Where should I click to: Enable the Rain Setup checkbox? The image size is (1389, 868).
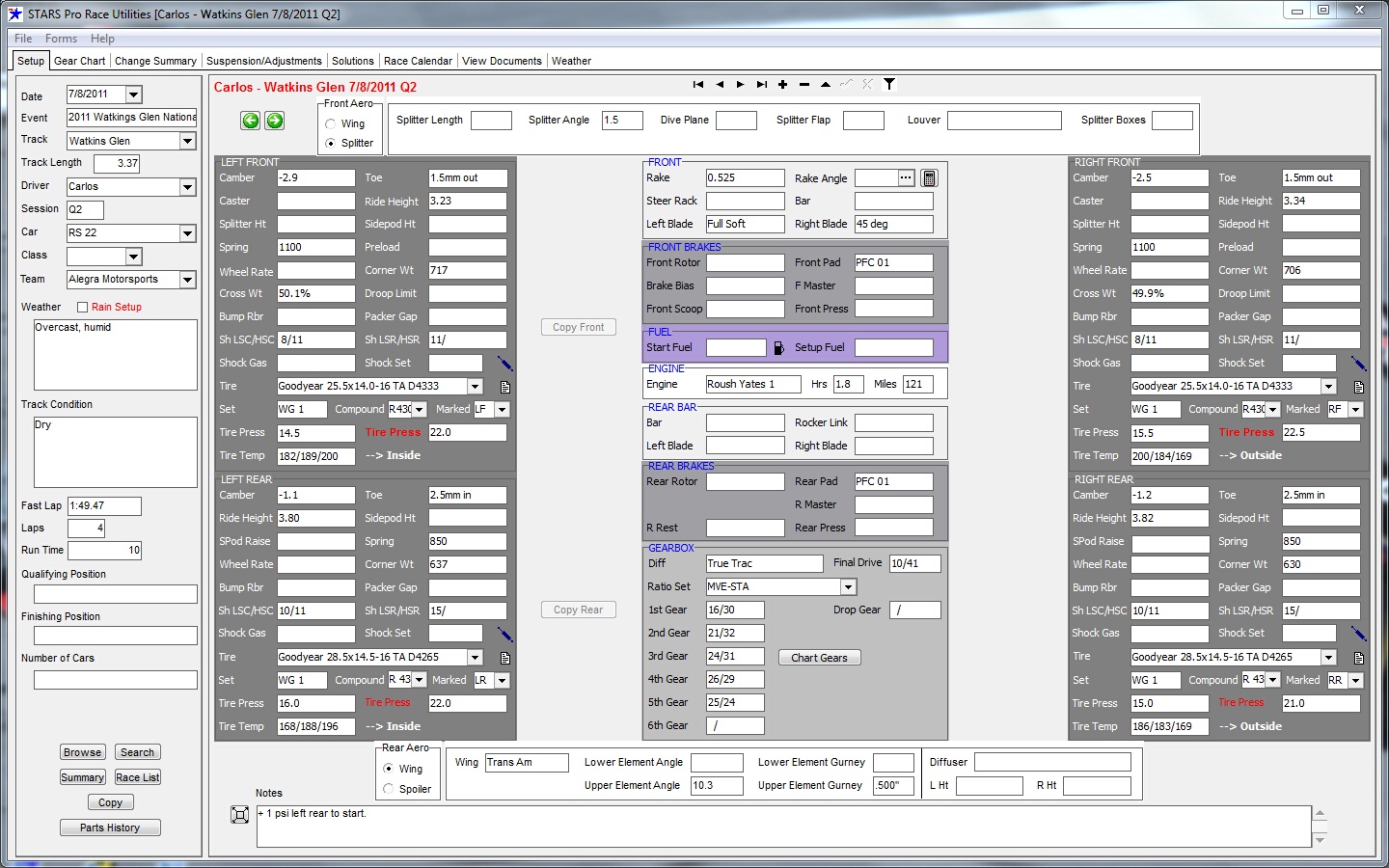pyautogui.click(x=82, y=308)
